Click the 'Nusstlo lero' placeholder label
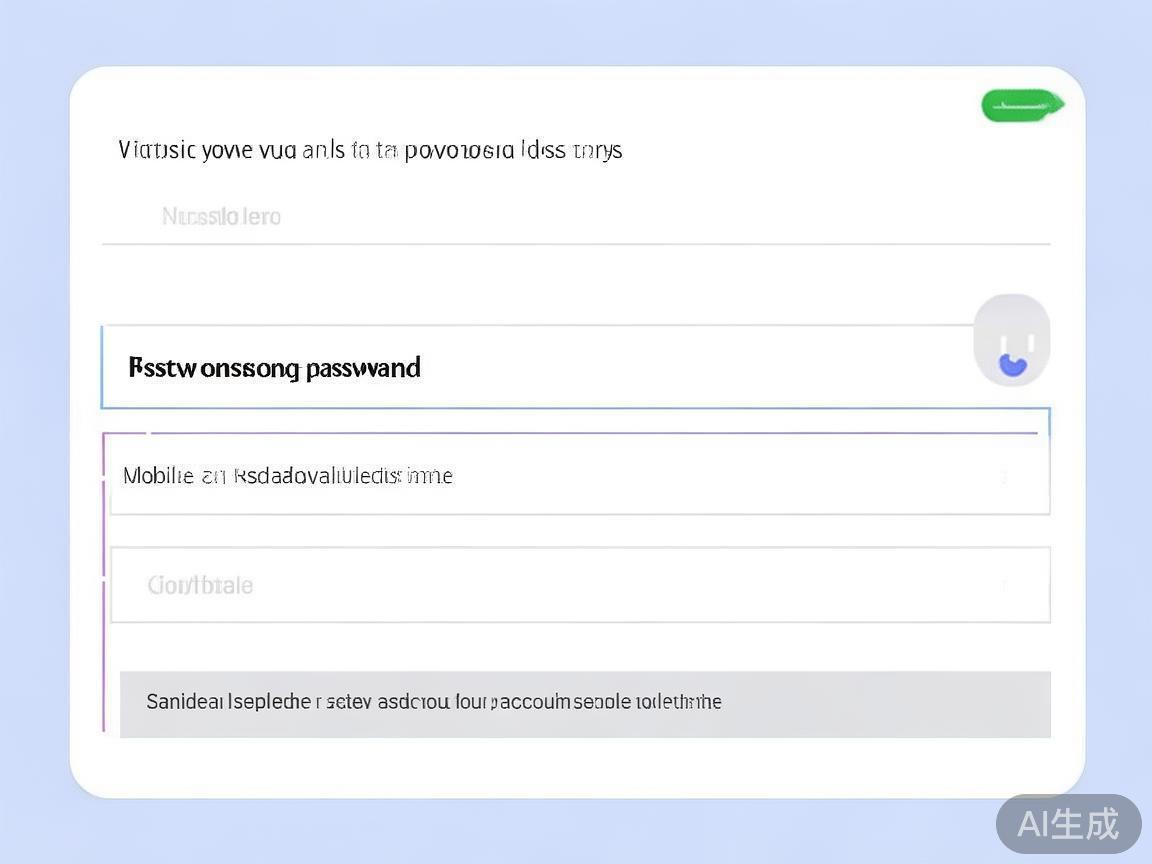The image size is (1152, 864). 221,217
